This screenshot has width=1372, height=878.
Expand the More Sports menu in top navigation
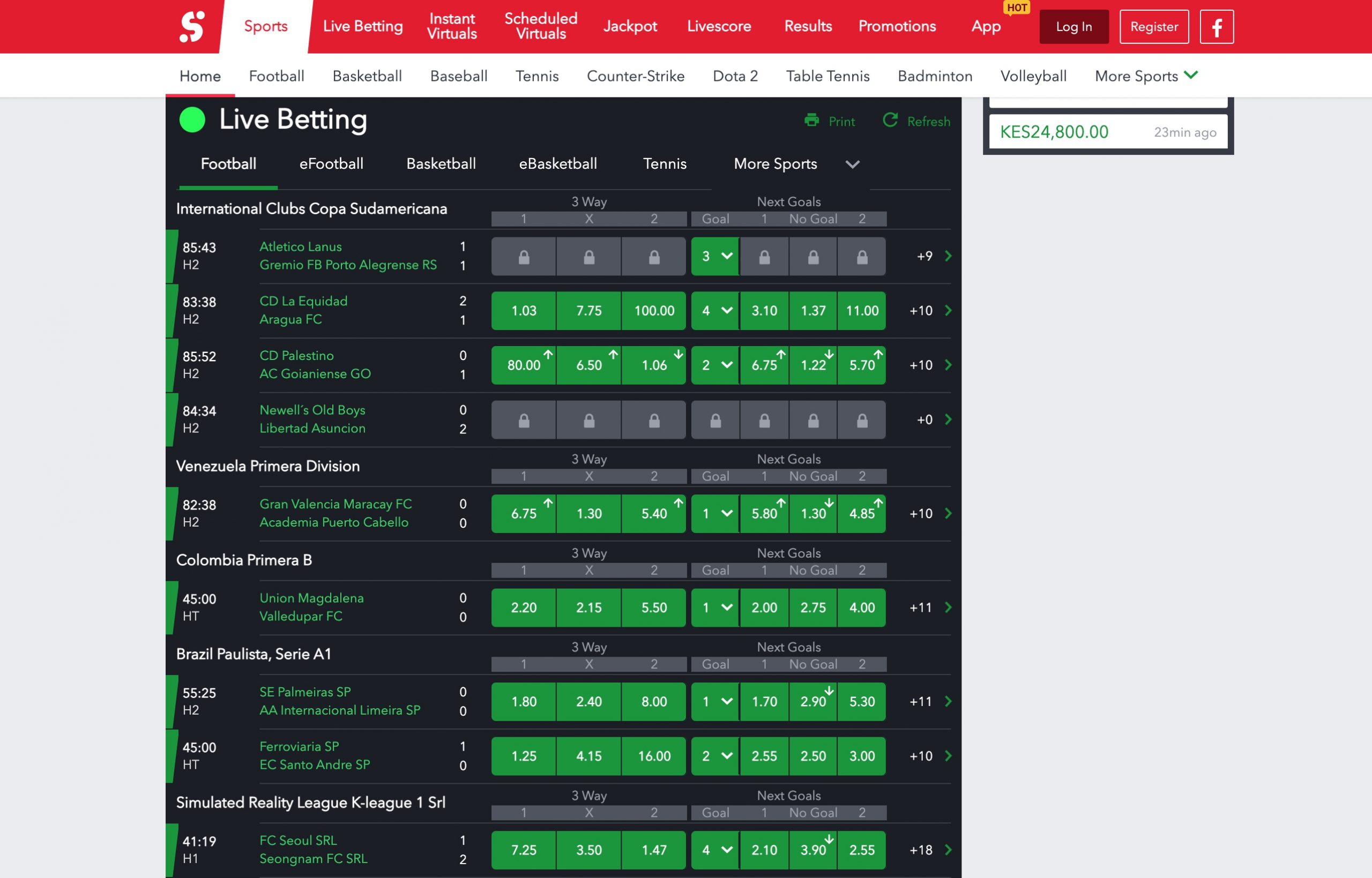click(1146, 76)
